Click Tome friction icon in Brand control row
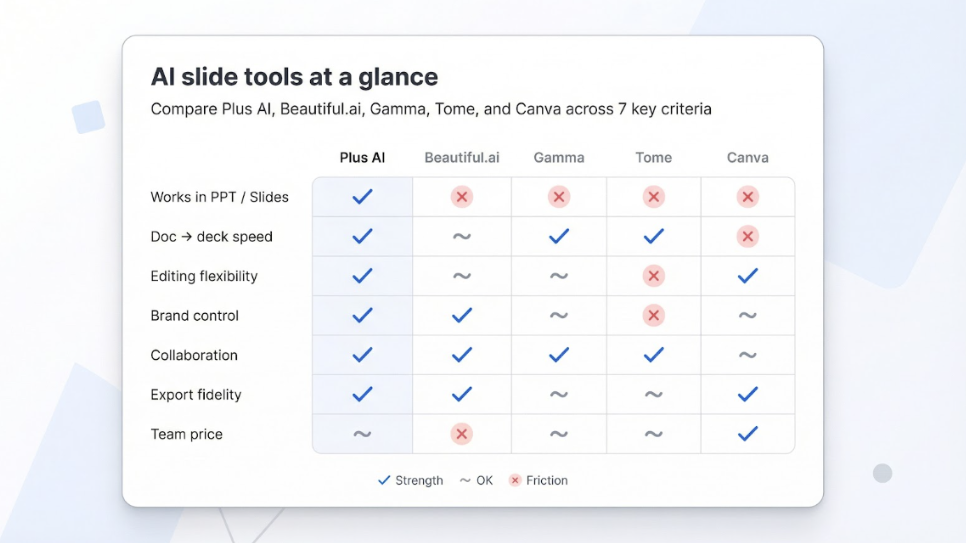966x543 pixels. point(653,316)
